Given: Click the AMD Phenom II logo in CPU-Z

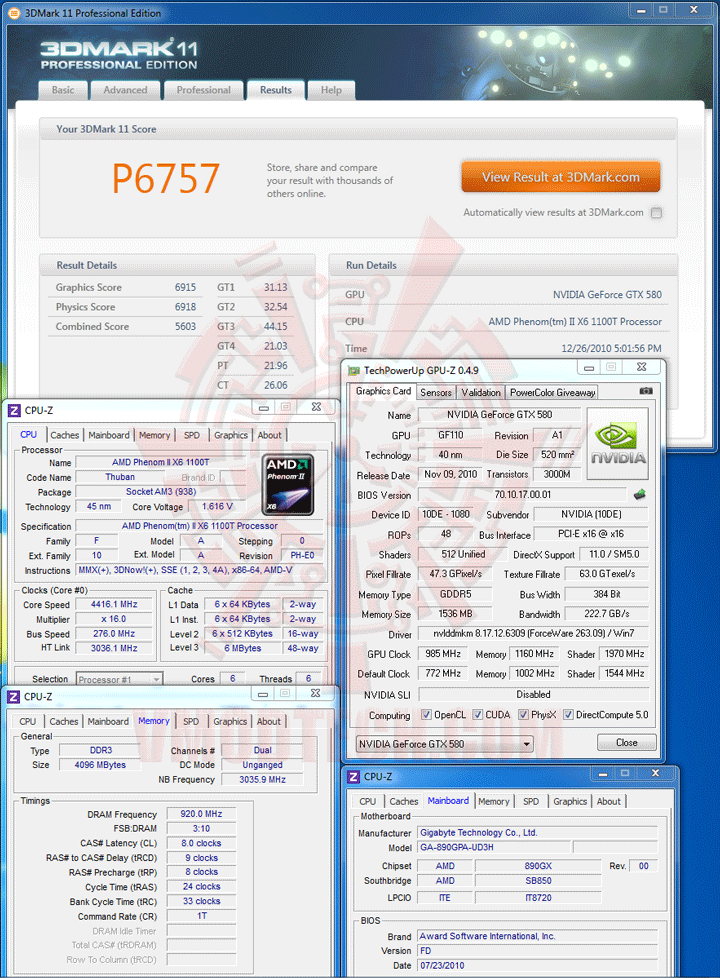Looking at the screenshot, I should (x=288, y=485).
